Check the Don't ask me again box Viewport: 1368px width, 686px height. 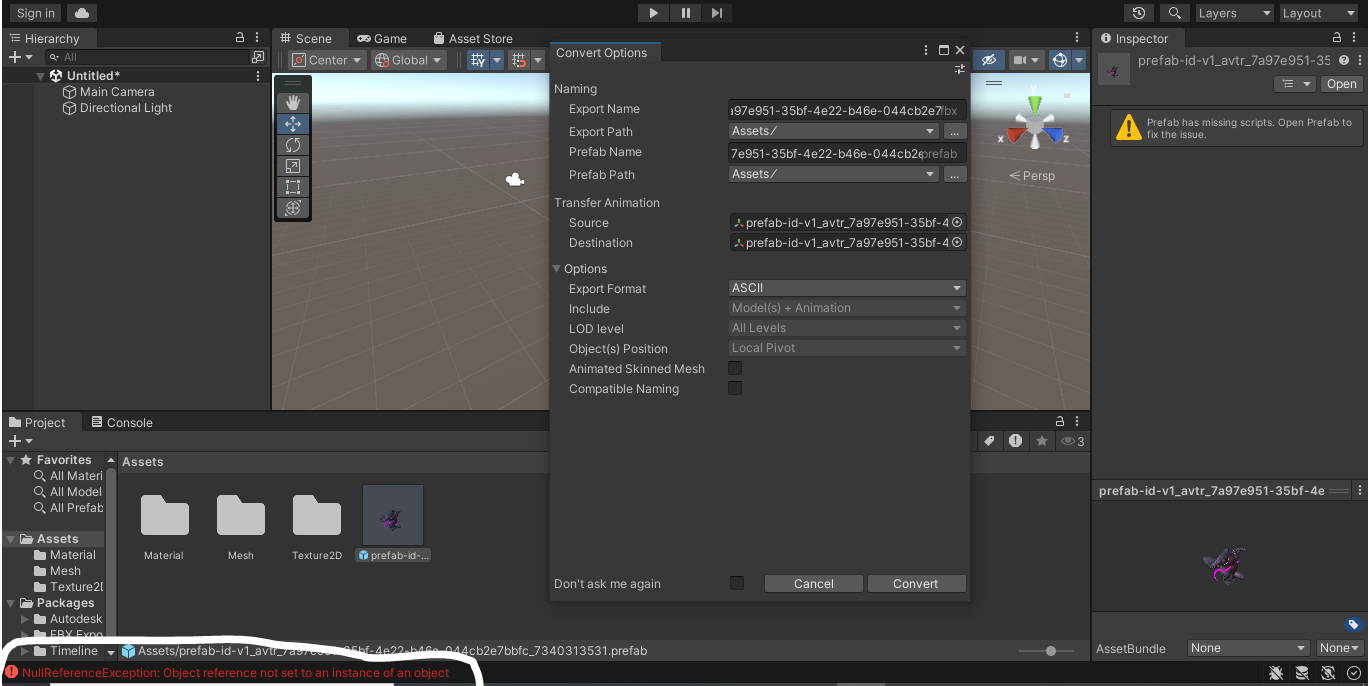pos(737,583)
